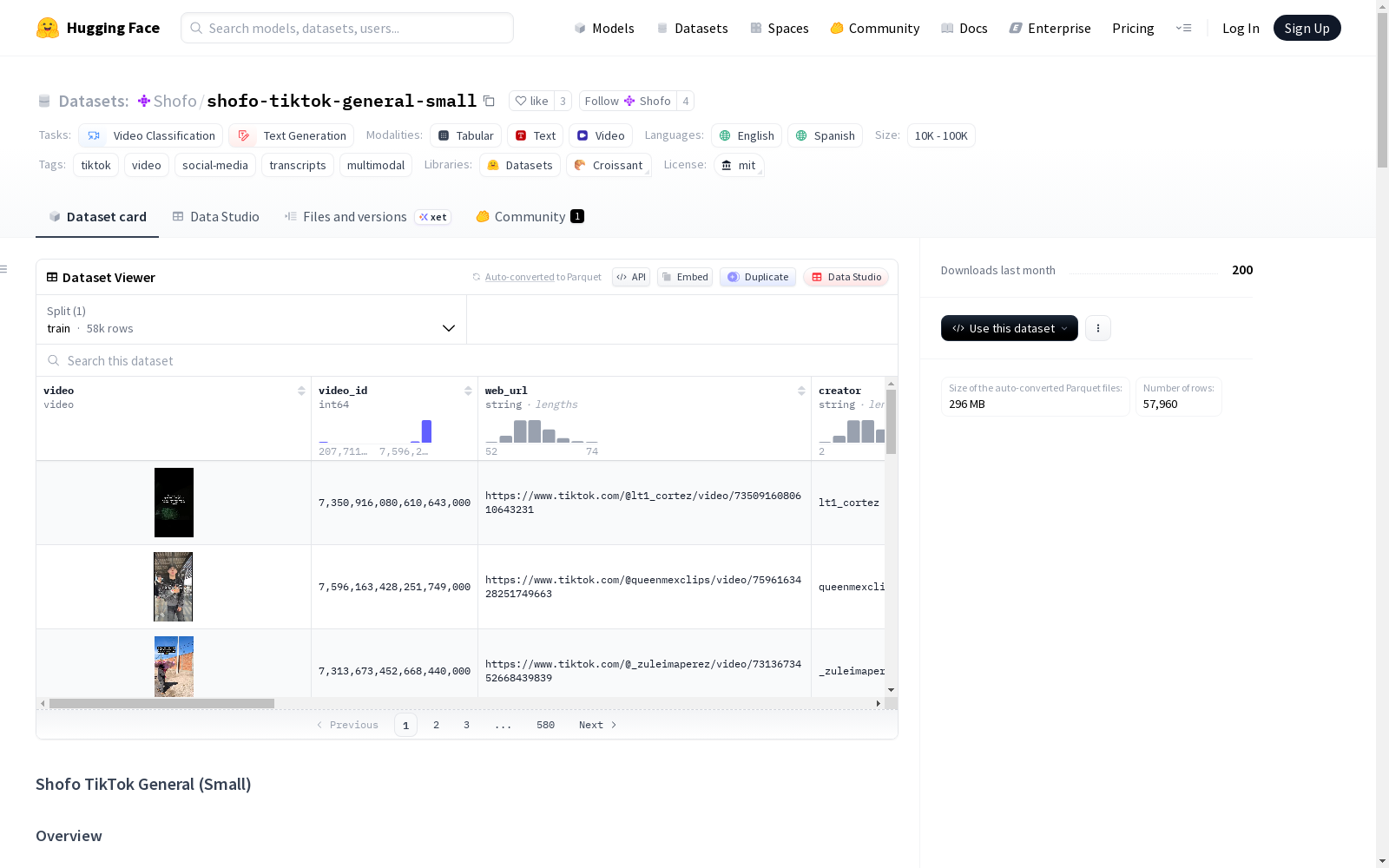Focus the Search this dataset field
1389x868 pixels.
click(467, 360)
